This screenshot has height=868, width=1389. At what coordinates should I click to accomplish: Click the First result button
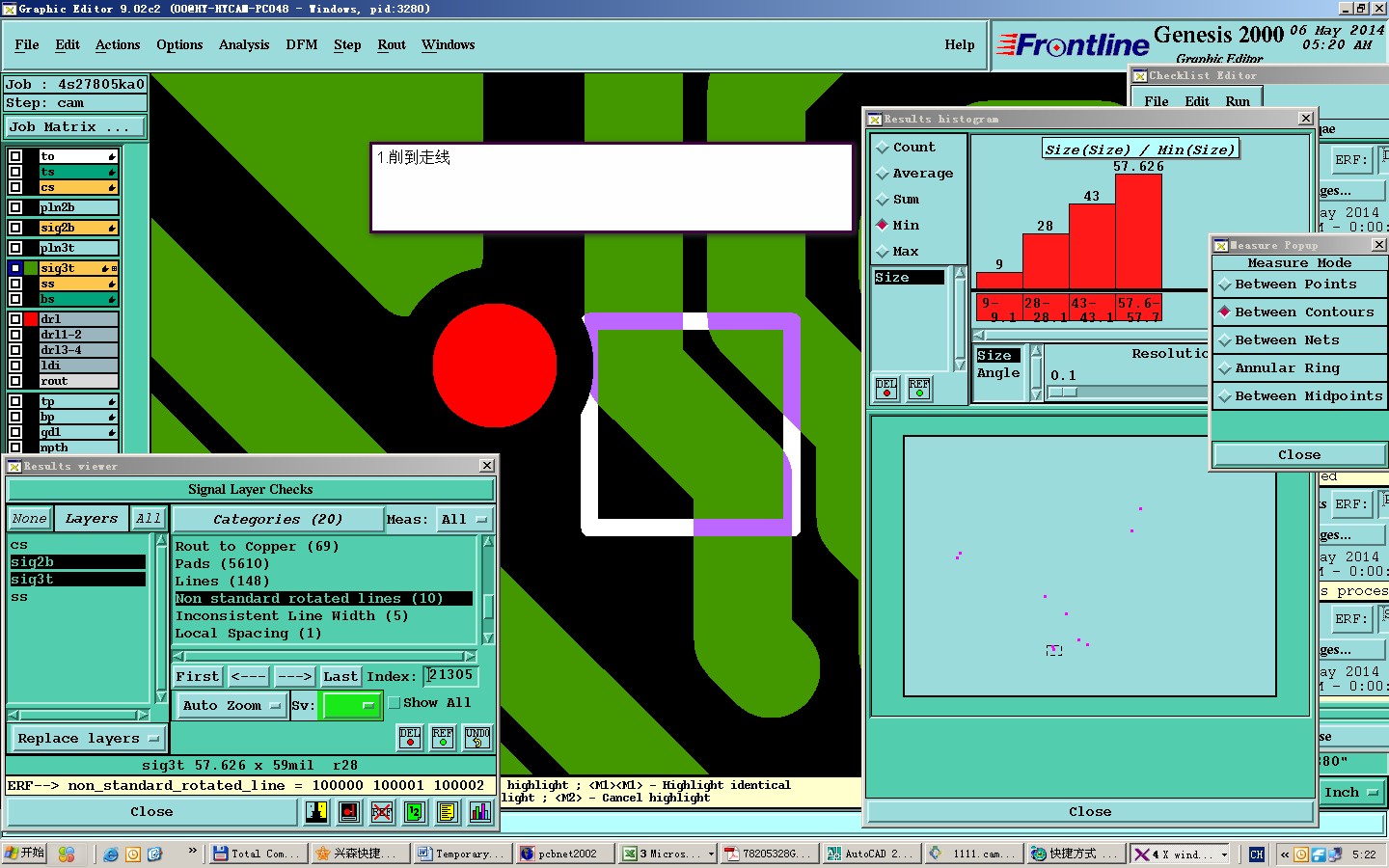tap(198, 677)
